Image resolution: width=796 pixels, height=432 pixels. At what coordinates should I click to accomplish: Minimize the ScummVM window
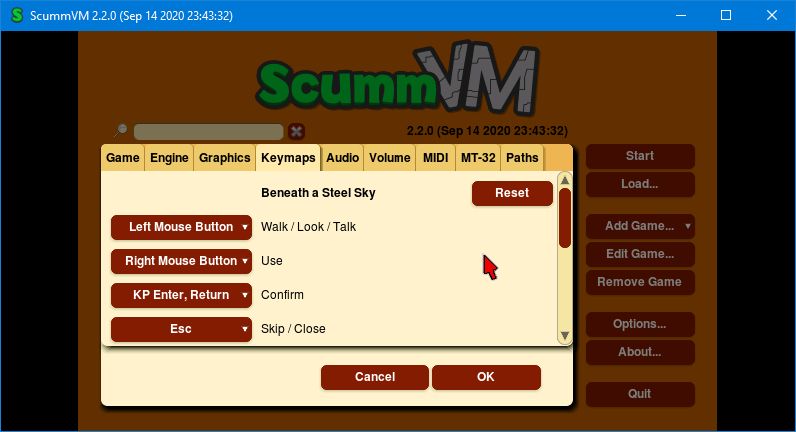[681, 15]
